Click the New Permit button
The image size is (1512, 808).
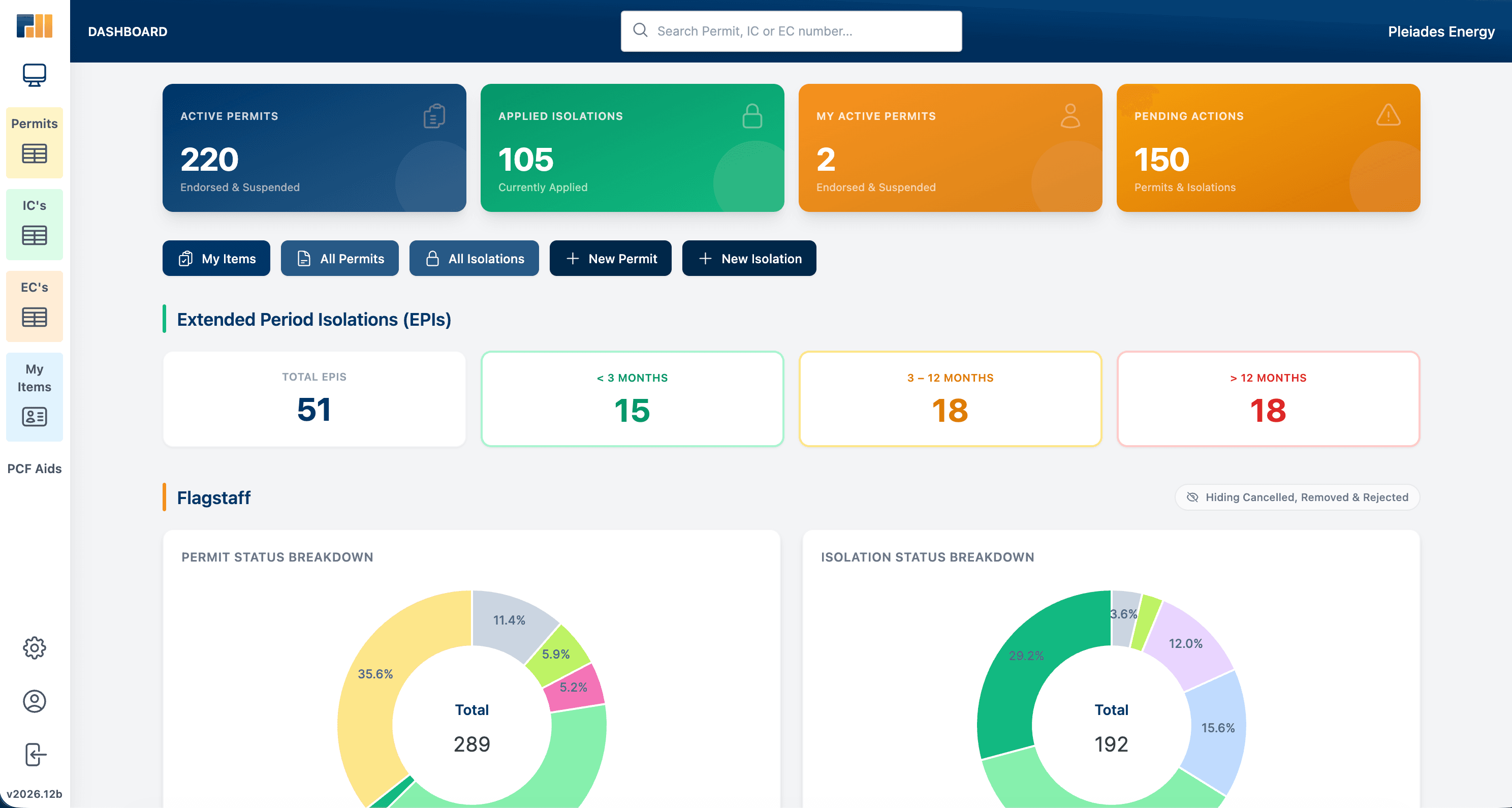(x=610, y=258)
